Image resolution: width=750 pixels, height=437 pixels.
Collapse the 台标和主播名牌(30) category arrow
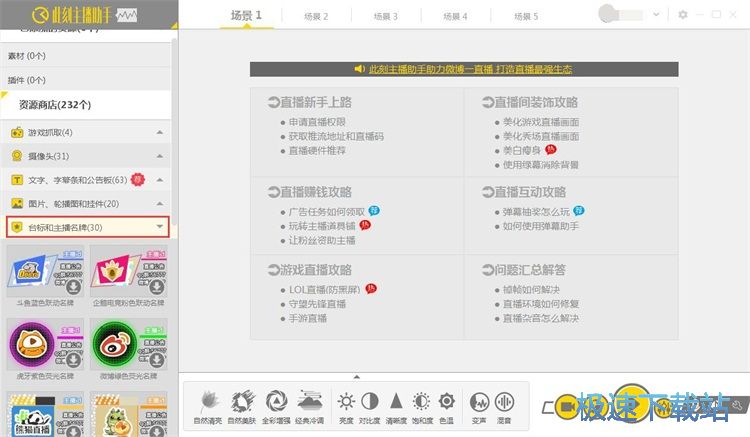pos(160,227)
